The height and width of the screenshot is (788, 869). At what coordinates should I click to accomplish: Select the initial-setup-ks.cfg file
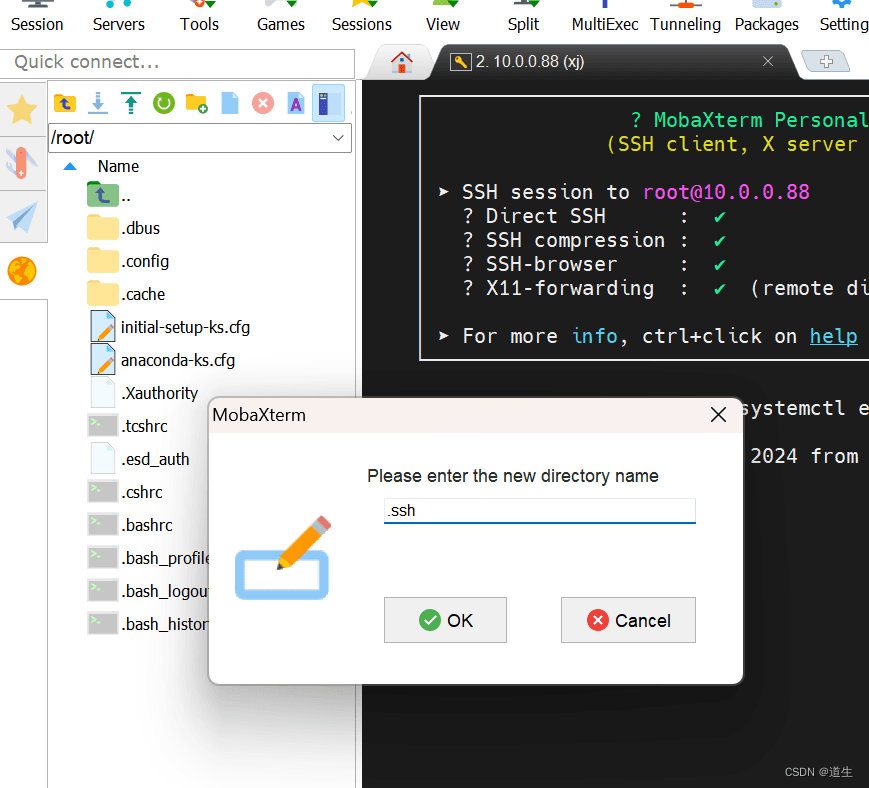point(170,327)
